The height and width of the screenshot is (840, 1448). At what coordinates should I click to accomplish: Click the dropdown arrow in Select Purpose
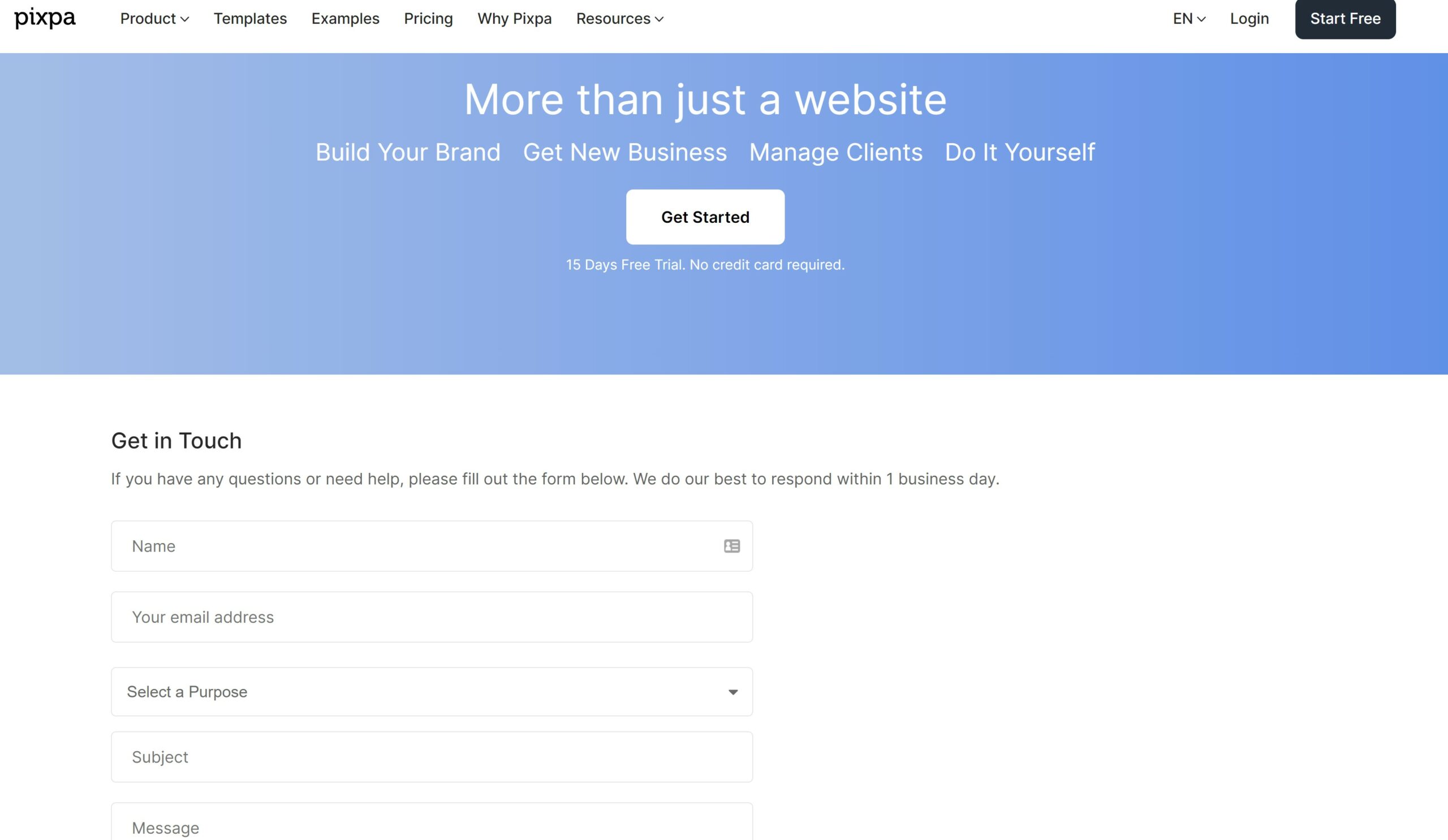pos(733,691)
